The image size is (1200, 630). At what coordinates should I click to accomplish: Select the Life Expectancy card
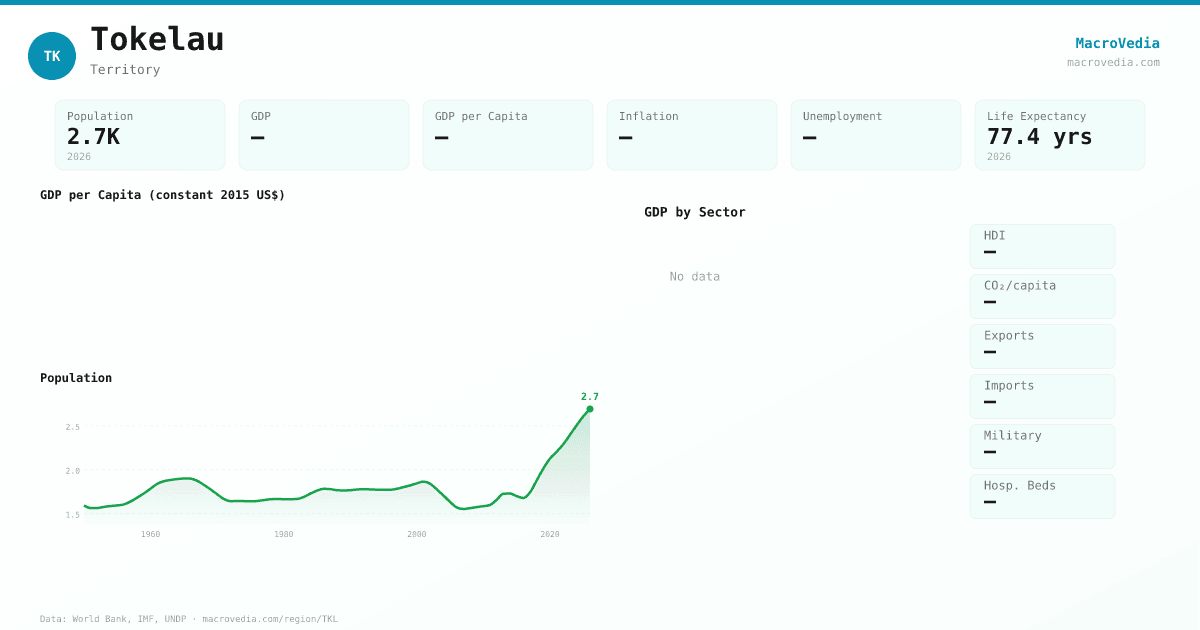point(1060,135)
